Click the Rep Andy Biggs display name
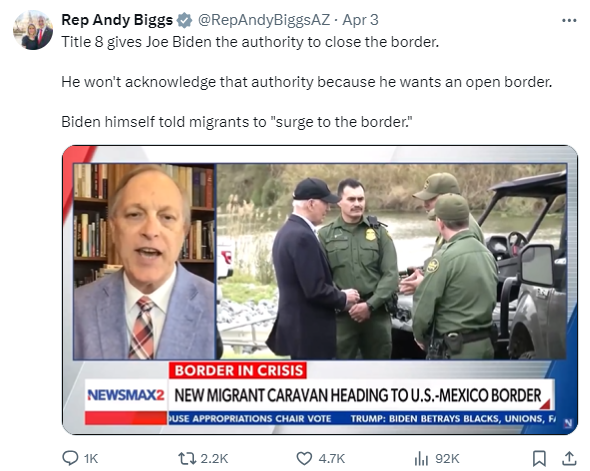This screenshot has width=590, height=471. 117,20
